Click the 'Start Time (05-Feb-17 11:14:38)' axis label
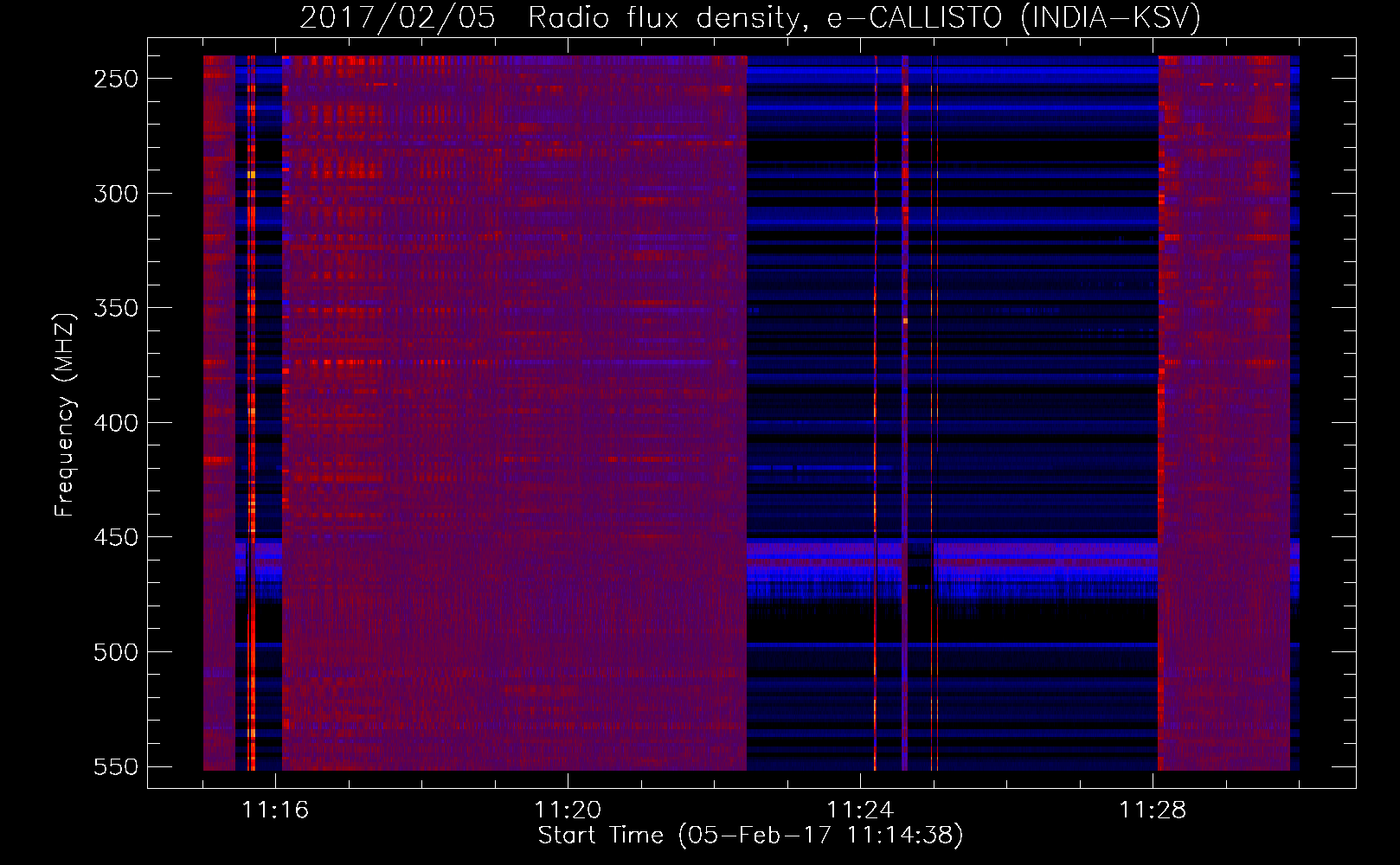 (x=750, y=836)
